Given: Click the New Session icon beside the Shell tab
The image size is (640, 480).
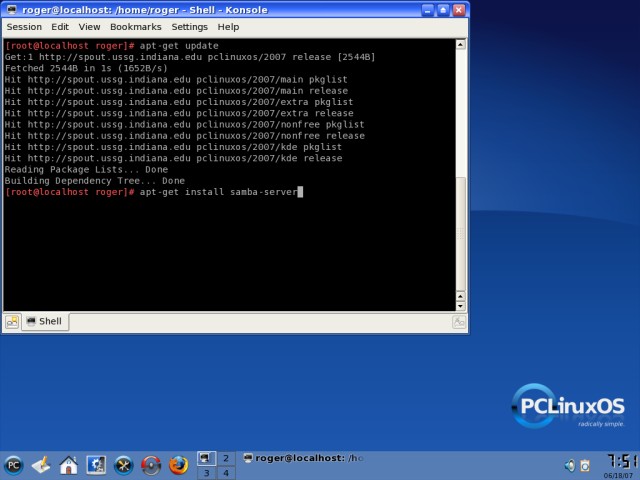Looking at the screenshot, I should click(x=12, y=322).
